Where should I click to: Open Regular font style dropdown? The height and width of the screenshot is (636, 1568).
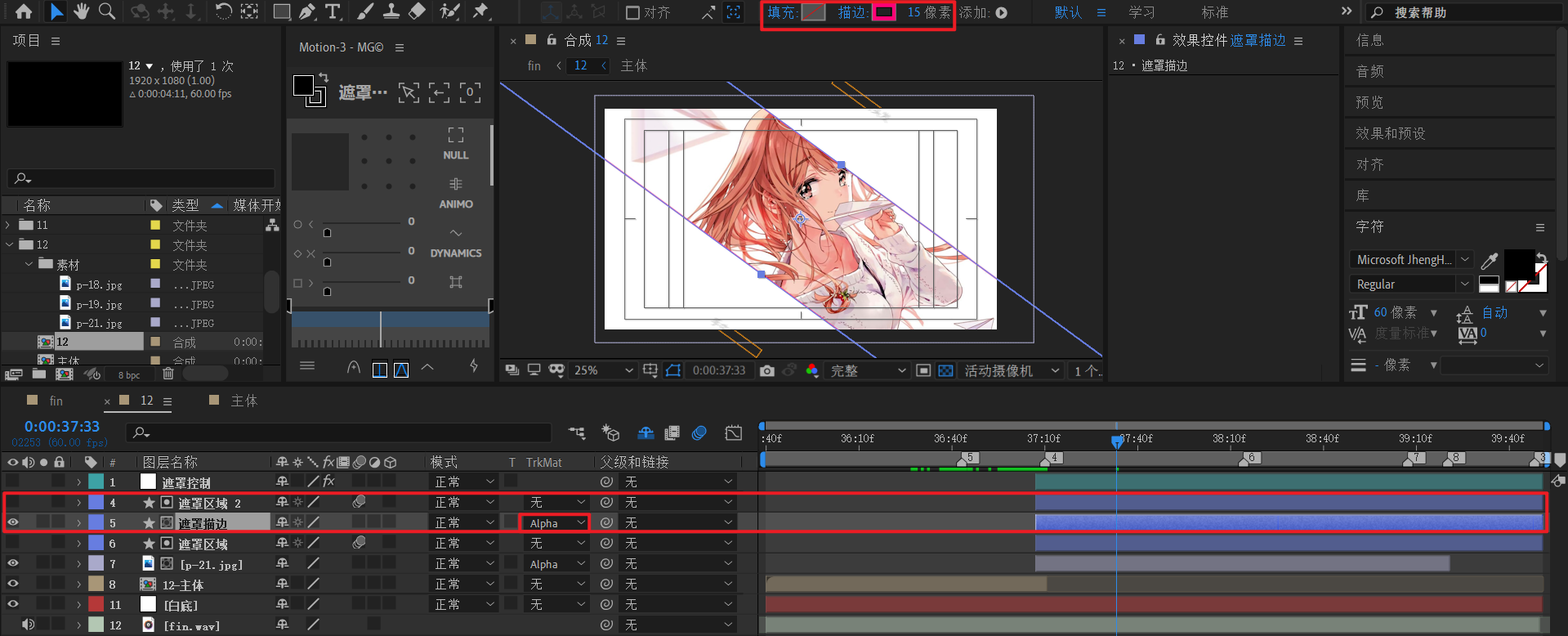pyautogui.click(x=1410, y=284)
